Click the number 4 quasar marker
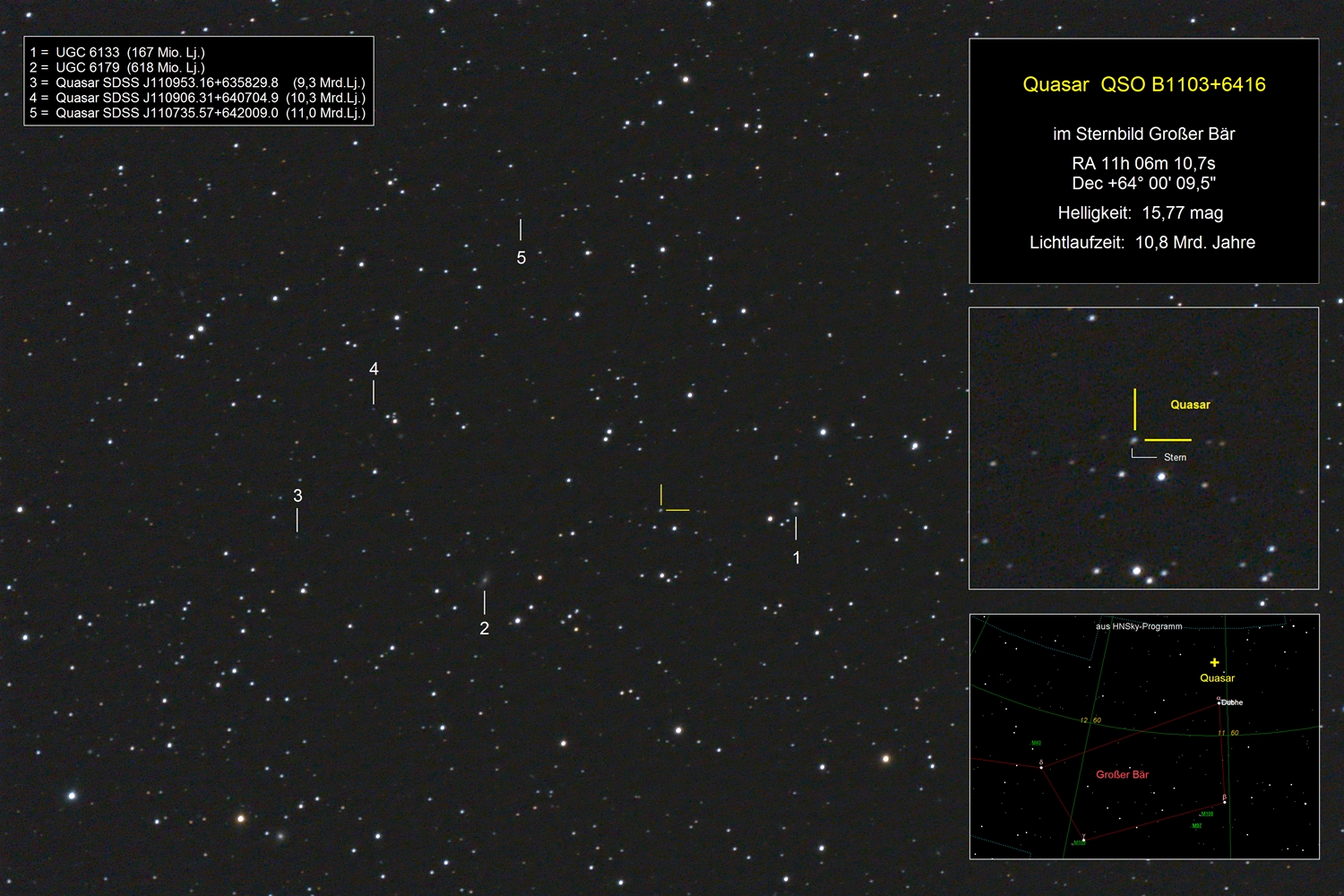Image resolution: width=1344 pixels, height=896 pixels. click(x=374, y=369)
